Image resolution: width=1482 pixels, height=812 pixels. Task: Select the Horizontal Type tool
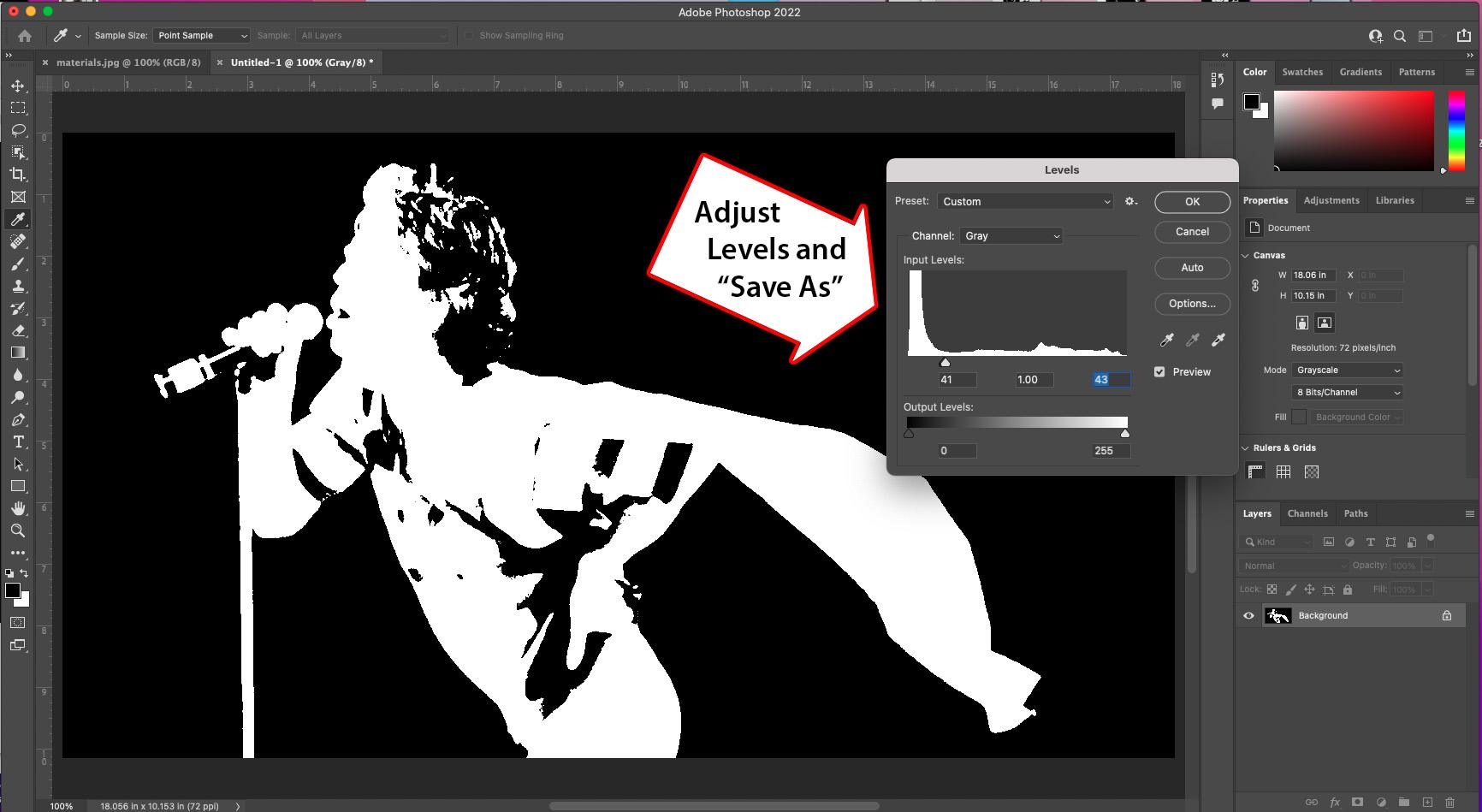click(x=18, y=442)
